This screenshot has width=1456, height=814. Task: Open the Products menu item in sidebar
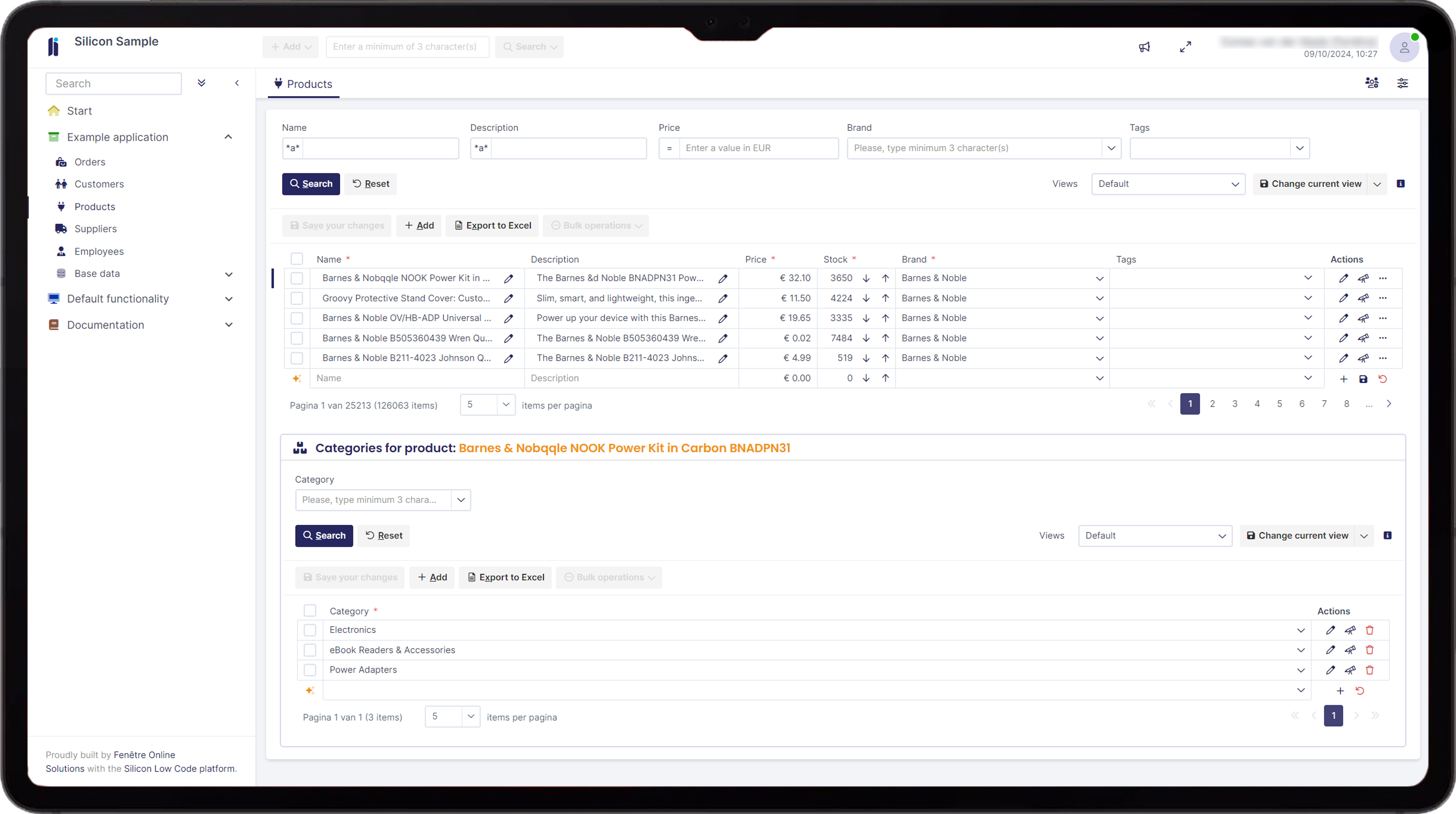[x=95, y=206]
